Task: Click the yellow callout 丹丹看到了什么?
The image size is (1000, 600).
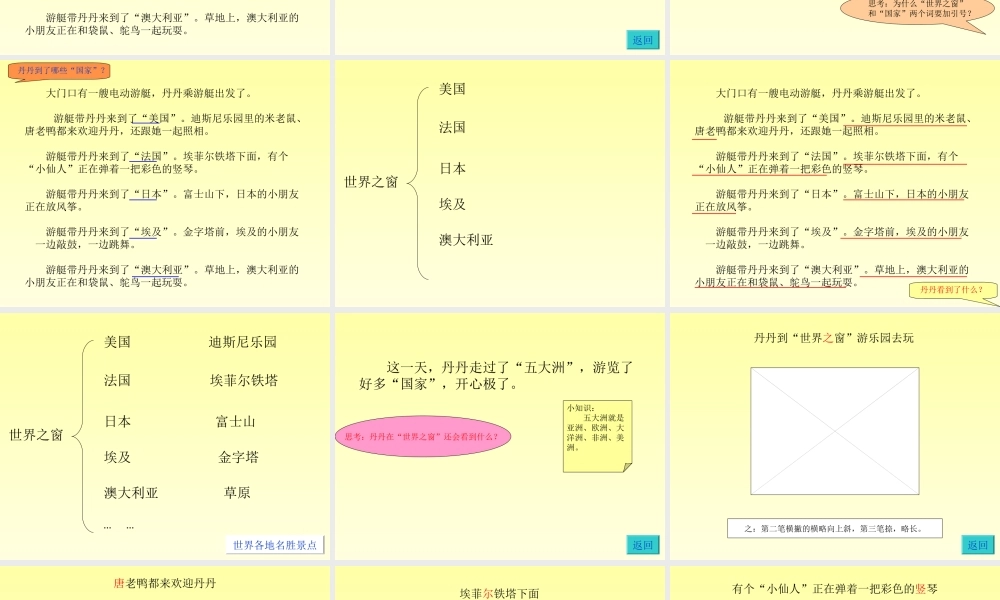Action: click(x=952, y=291)
